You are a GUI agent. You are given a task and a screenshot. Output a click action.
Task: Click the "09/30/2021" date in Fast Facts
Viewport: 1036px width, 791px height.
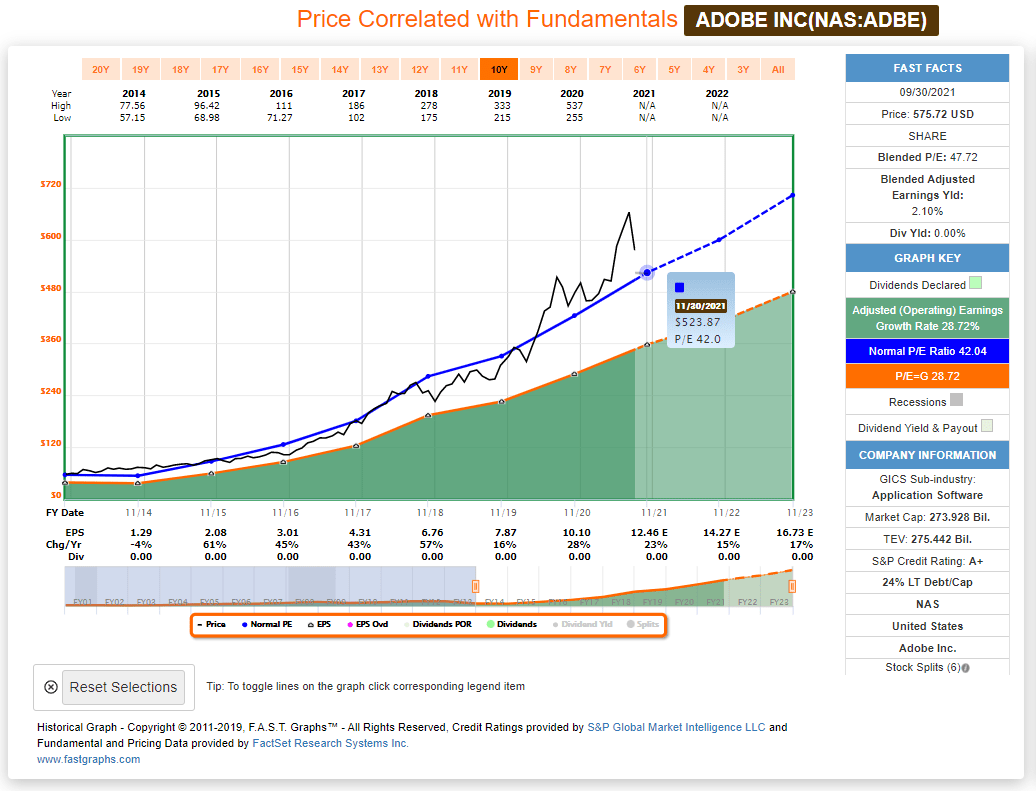coord(927,93)
